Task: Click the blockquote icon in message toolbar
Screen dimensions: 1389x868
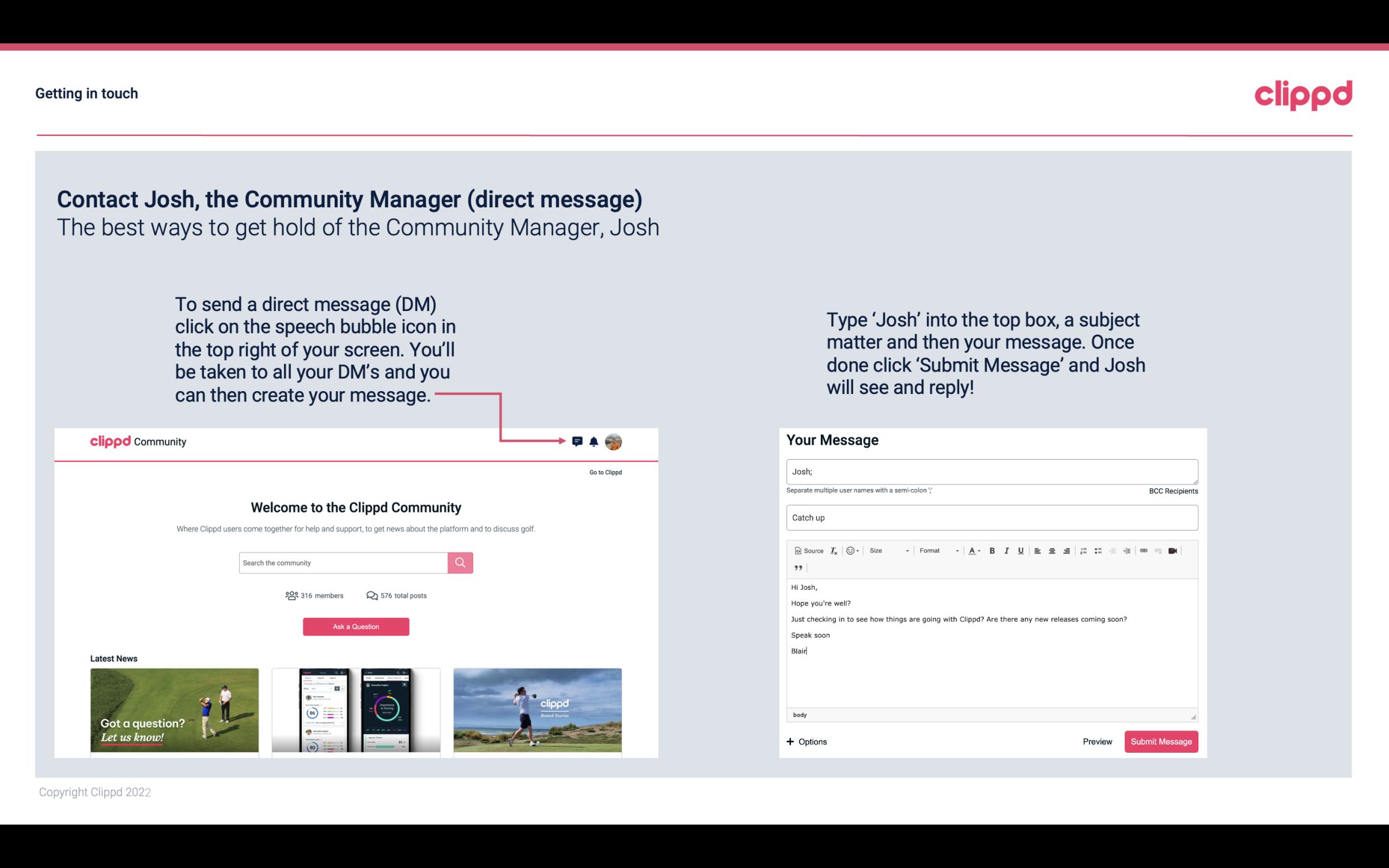Action: (x=796, y=567)
